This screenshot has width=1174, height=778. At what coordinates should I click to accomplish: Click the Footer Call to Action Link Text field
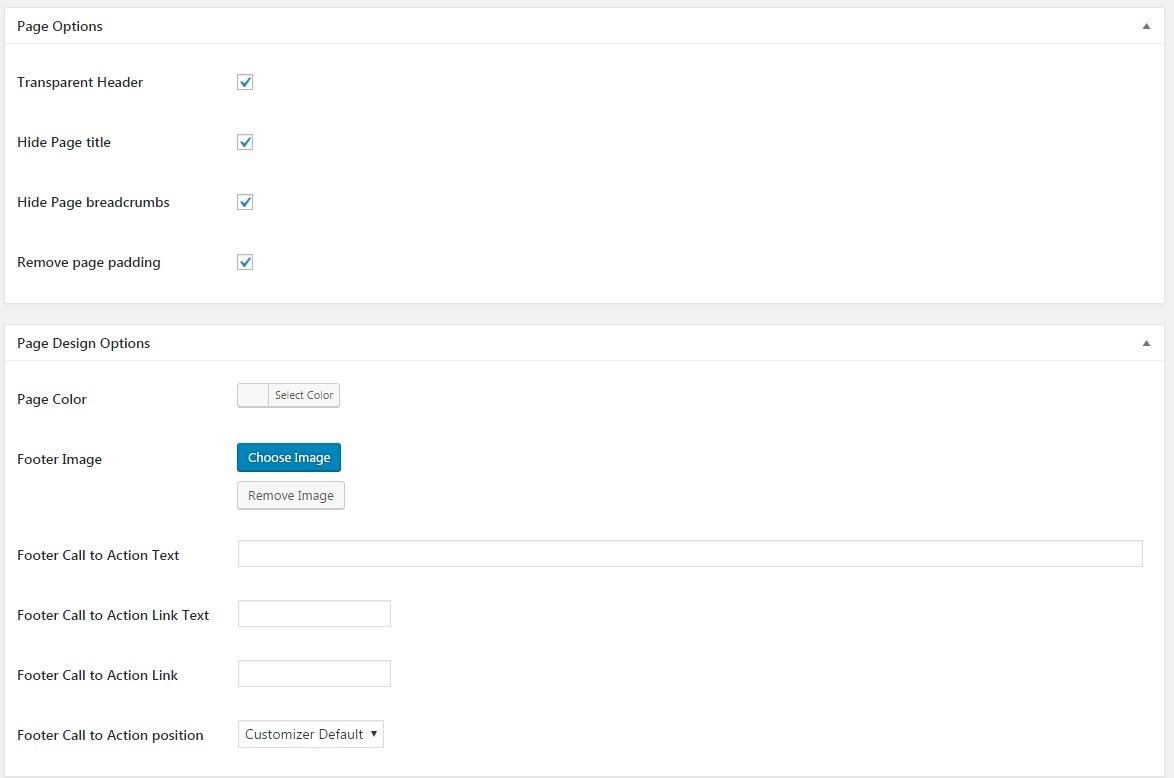click(x=314, y=614)
